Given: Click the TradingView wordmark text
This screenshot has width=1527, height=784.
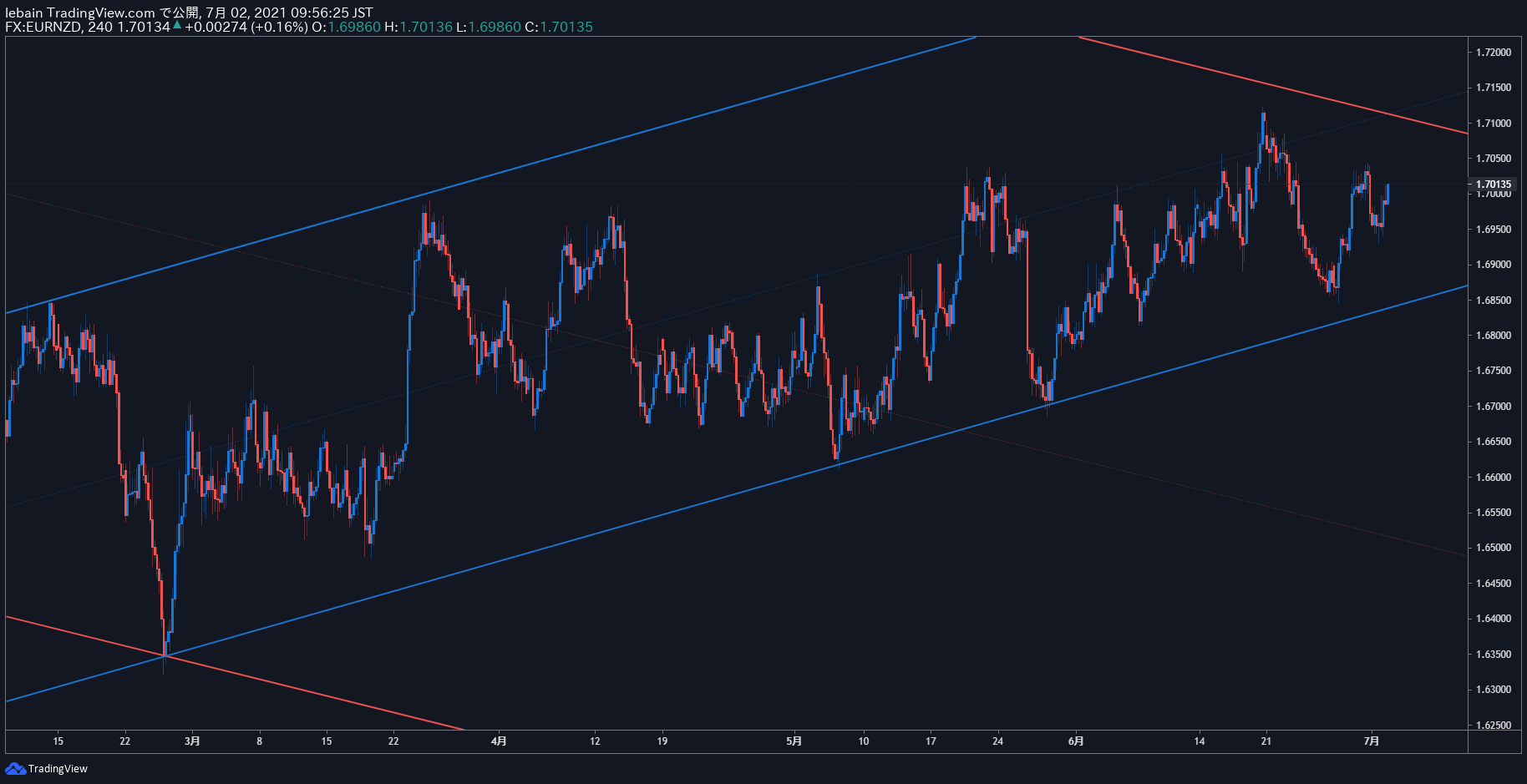Looking at the screenshot, I should pos(58,769).
